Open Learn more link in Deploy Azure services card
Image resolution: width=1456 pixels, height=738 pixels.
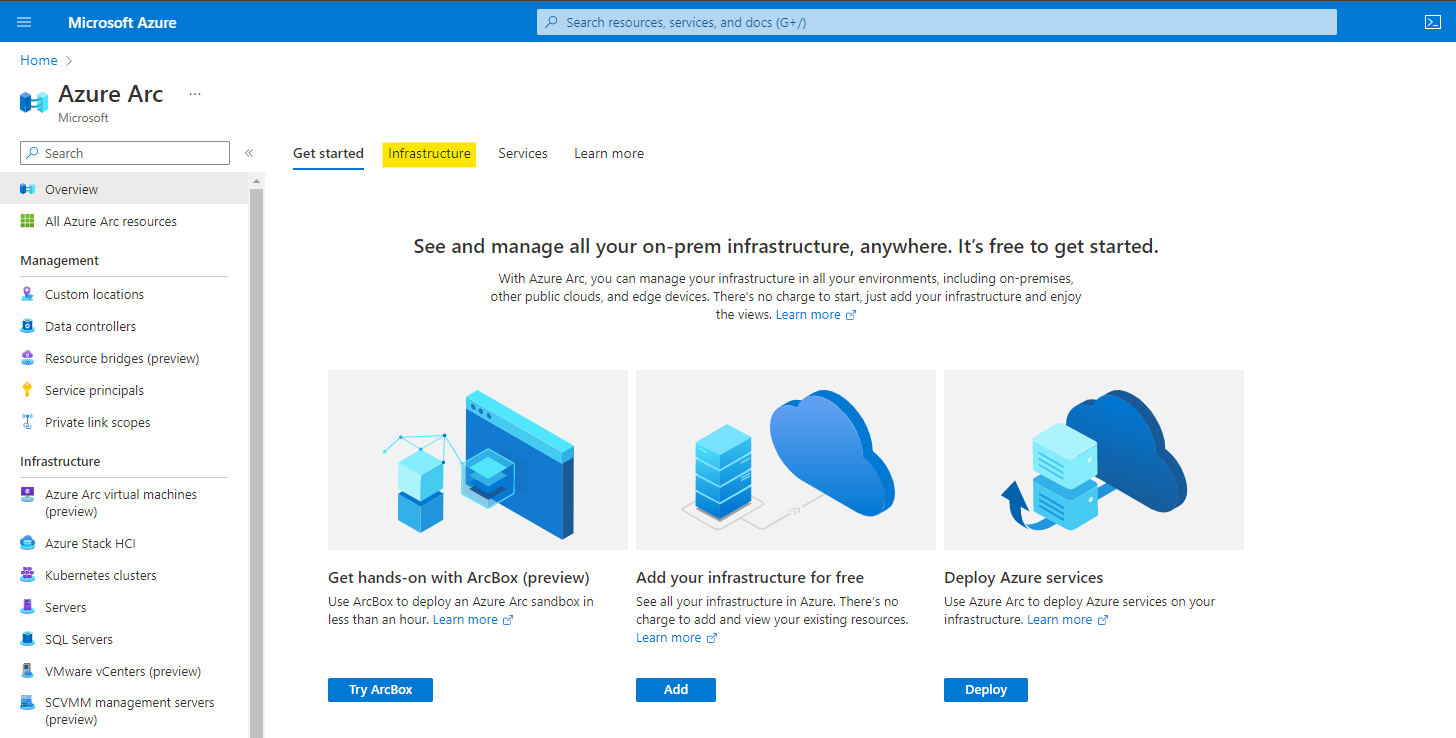[1067, 620]
